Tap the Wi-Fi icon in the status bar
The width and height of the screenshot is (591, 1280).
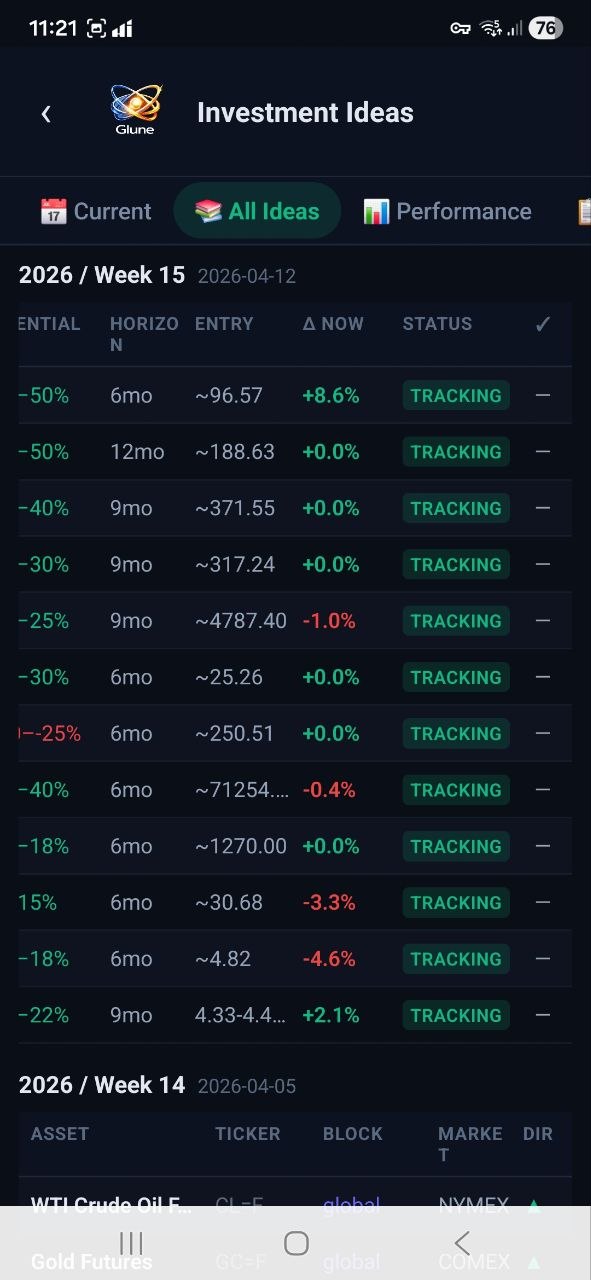(487, 27)
